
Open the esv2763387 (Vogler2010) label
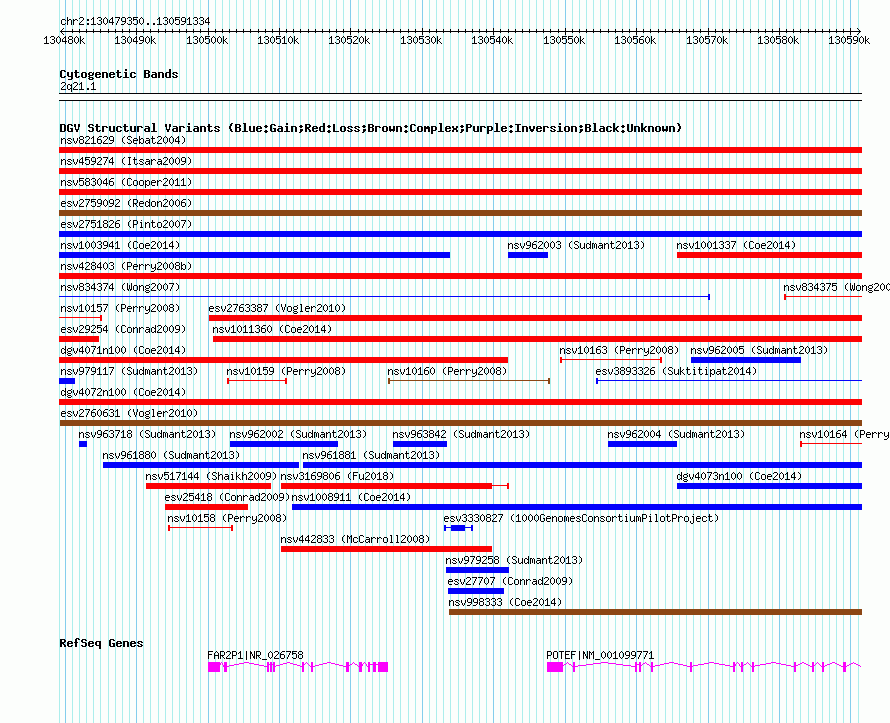(x=277, y=308)
